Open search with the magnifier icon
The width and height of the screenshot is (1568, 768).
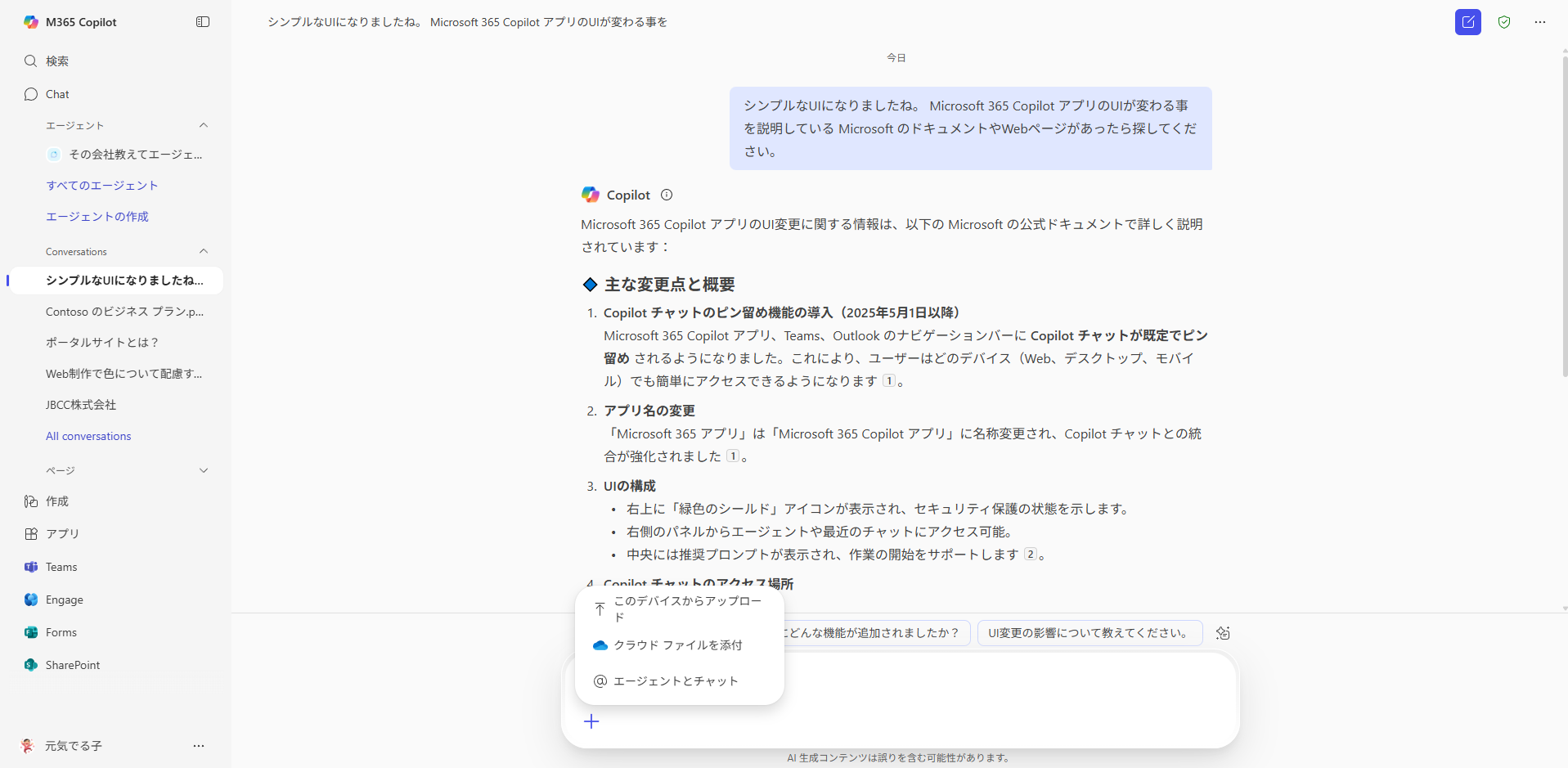tap(31, 61)
